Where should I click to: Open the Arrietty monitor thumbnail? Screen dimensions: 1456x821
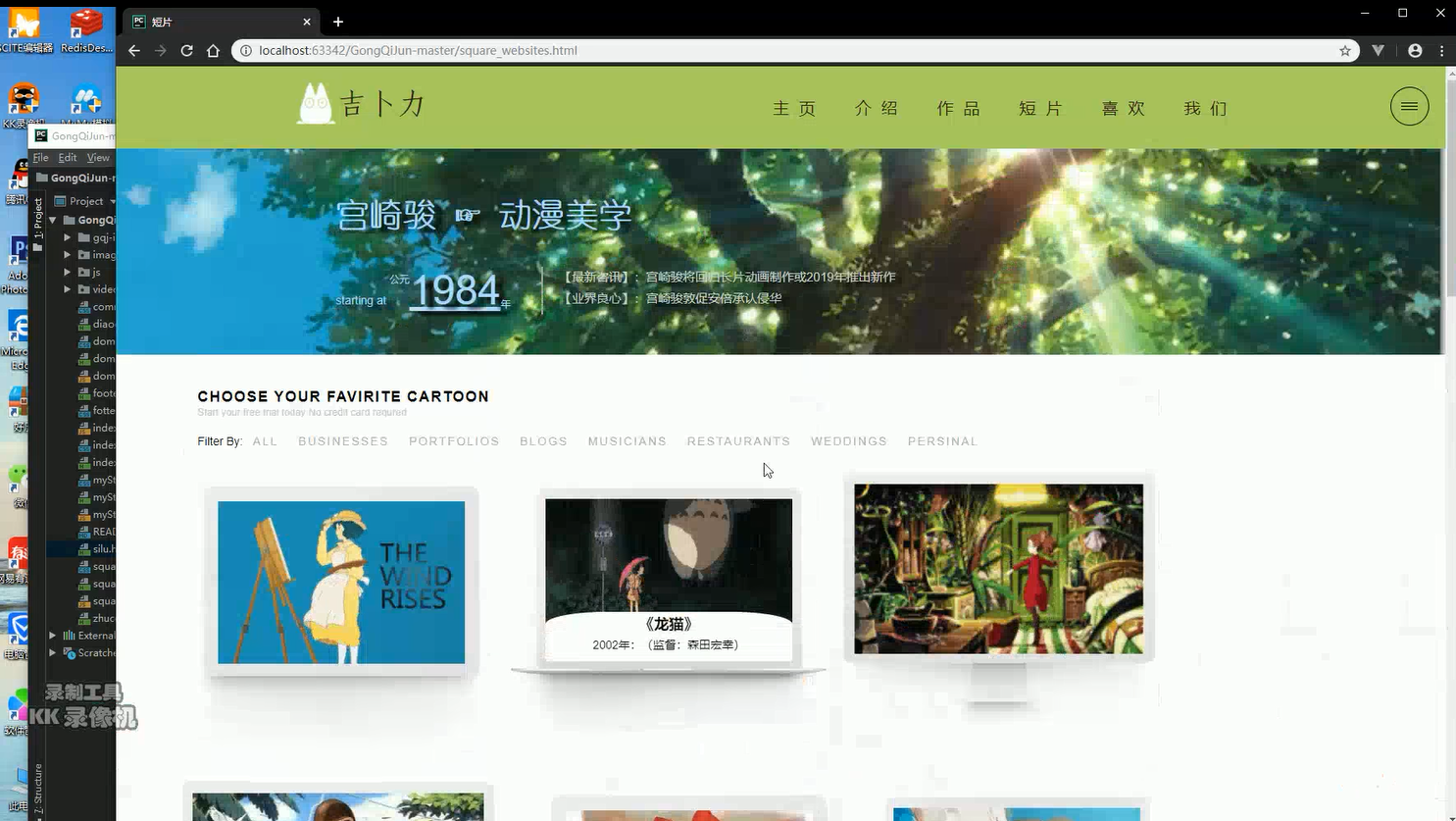click(998, 569)
